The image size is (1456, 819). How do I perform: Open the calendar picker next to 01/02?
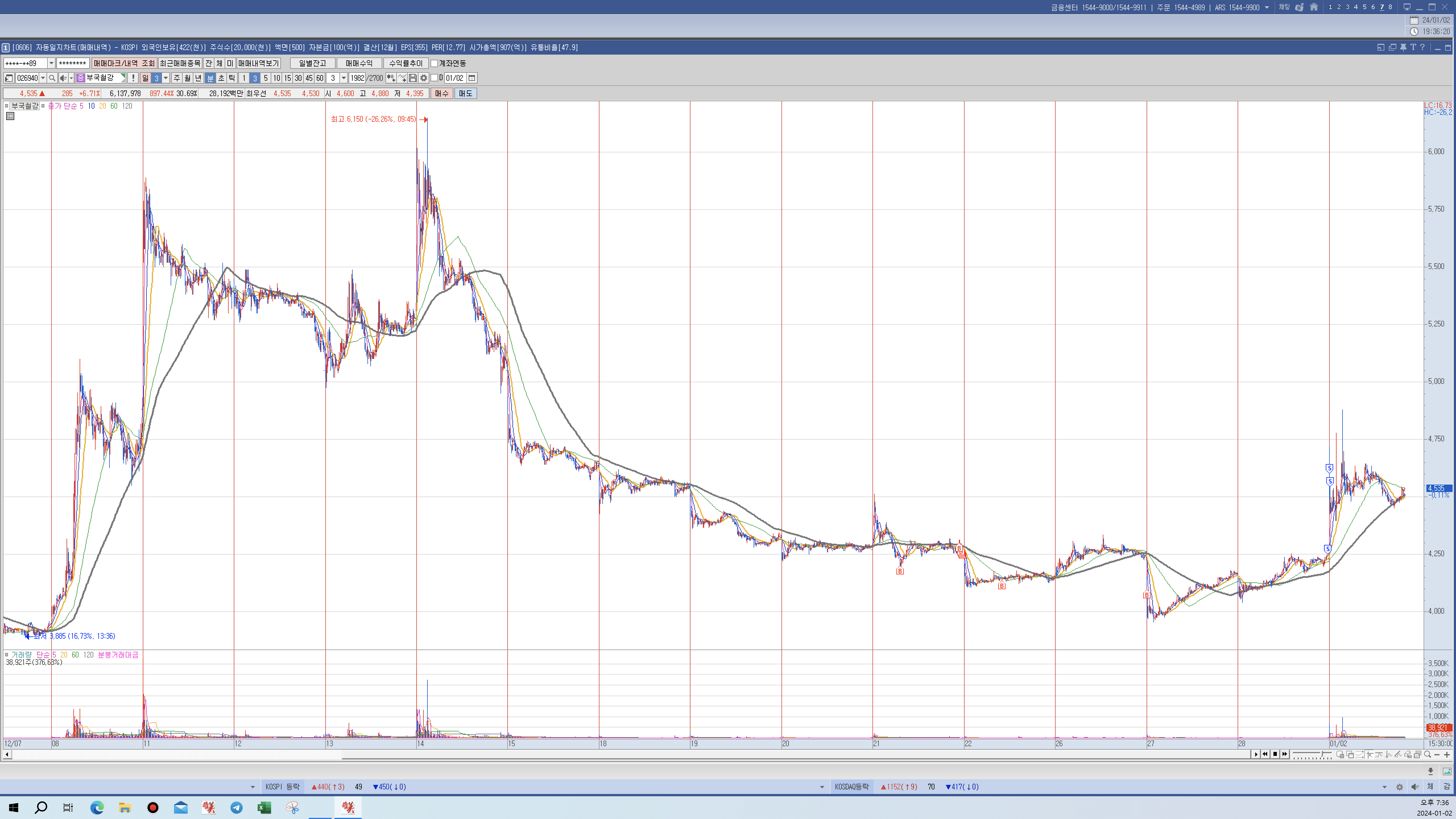471,78
